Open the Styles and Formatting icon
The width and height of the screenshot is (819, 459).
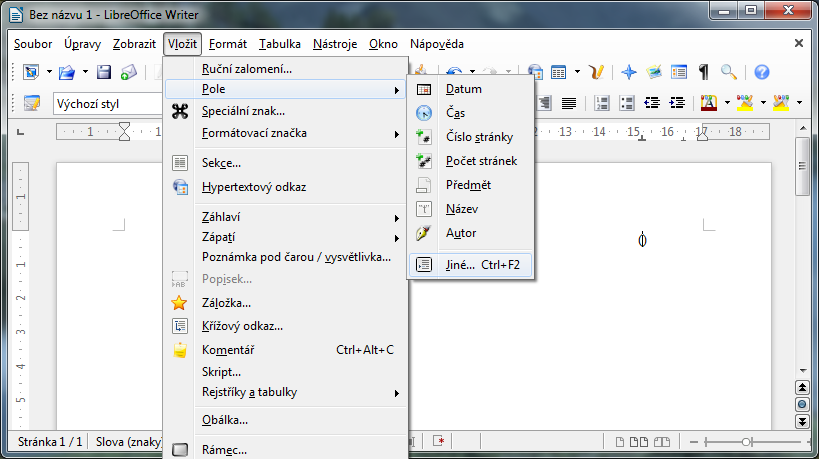coord(31,103)
